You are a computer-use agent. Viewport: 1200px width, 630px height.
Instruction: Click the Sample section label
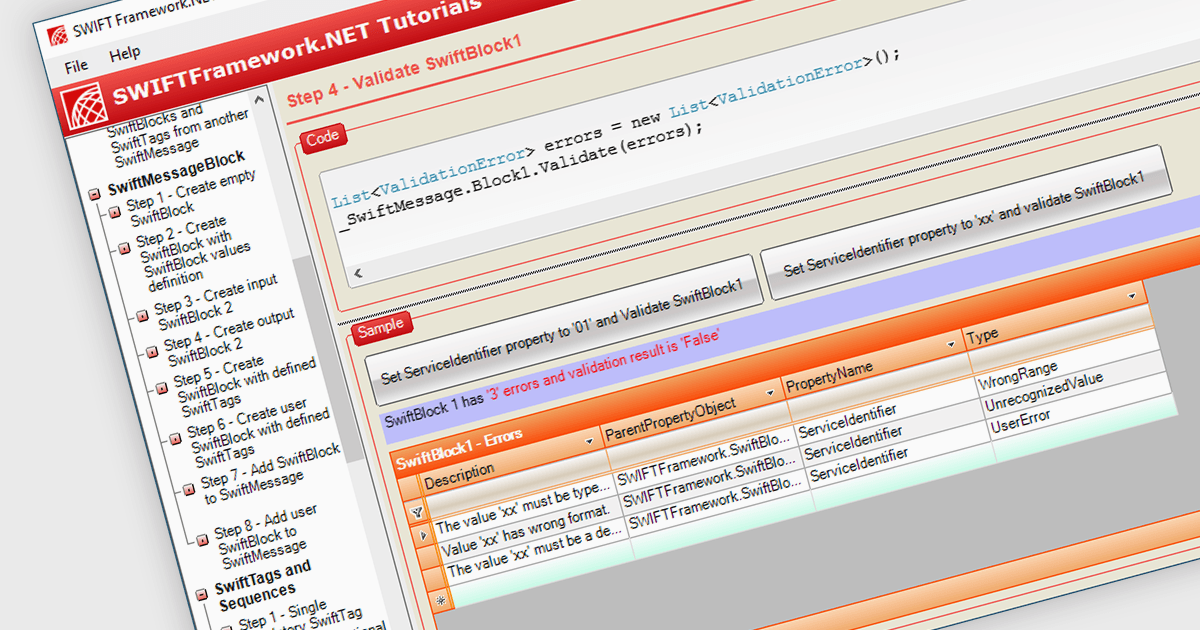coord(380,326)
